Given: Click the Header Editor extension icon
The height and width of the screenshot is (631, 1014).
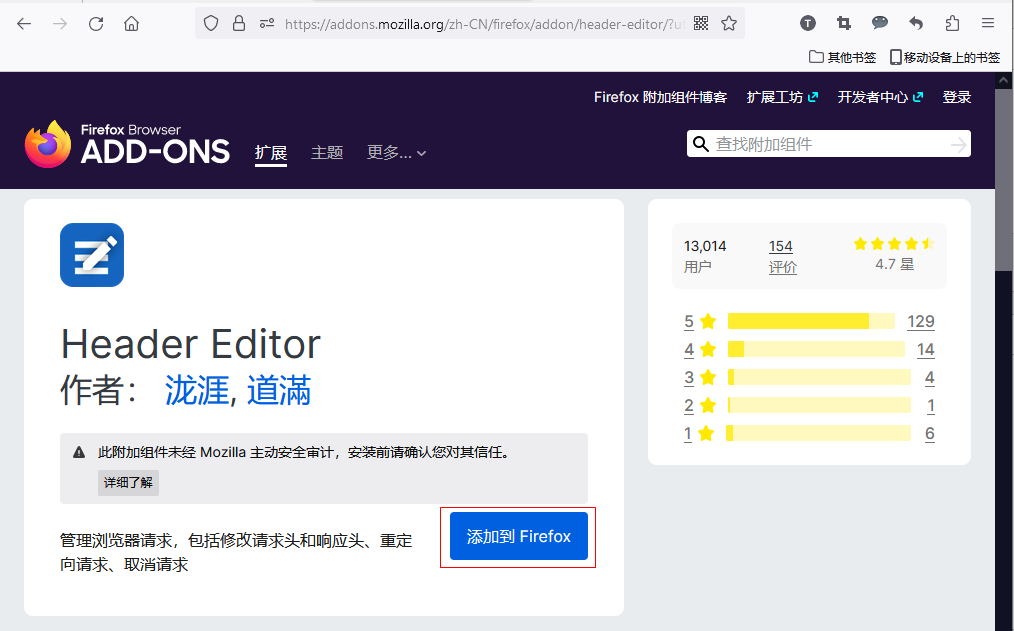Looking at the screenshot, I should pos(92,255).
